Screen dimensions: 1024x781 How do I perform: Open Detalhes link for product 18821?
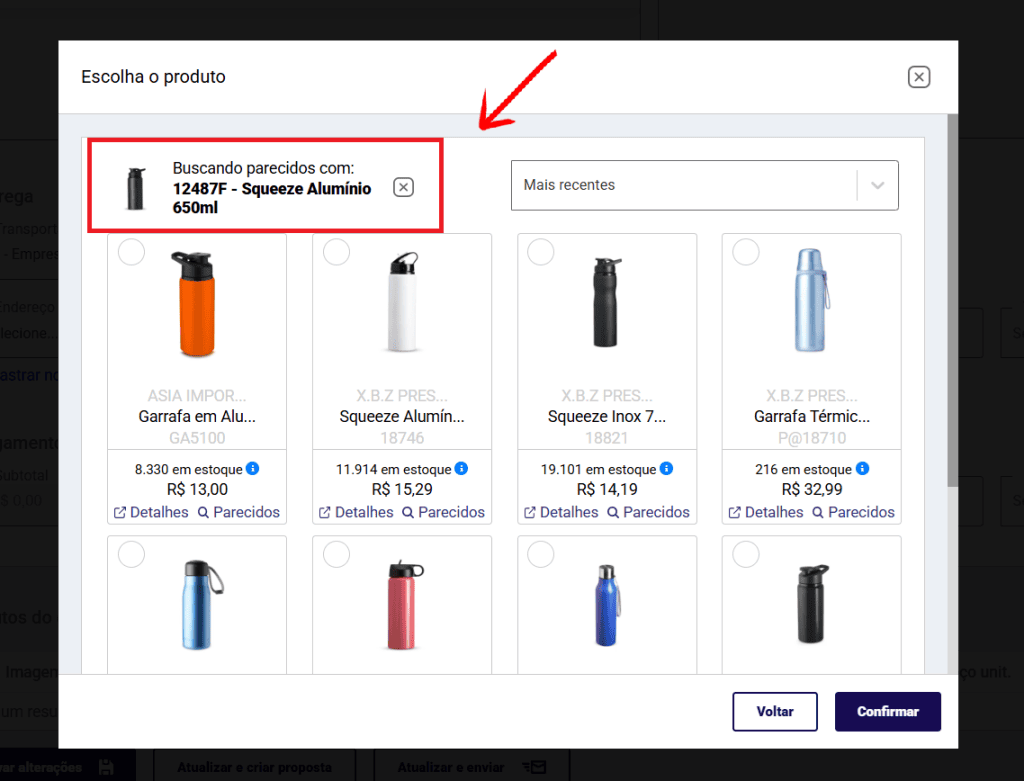tap(561, 513)
